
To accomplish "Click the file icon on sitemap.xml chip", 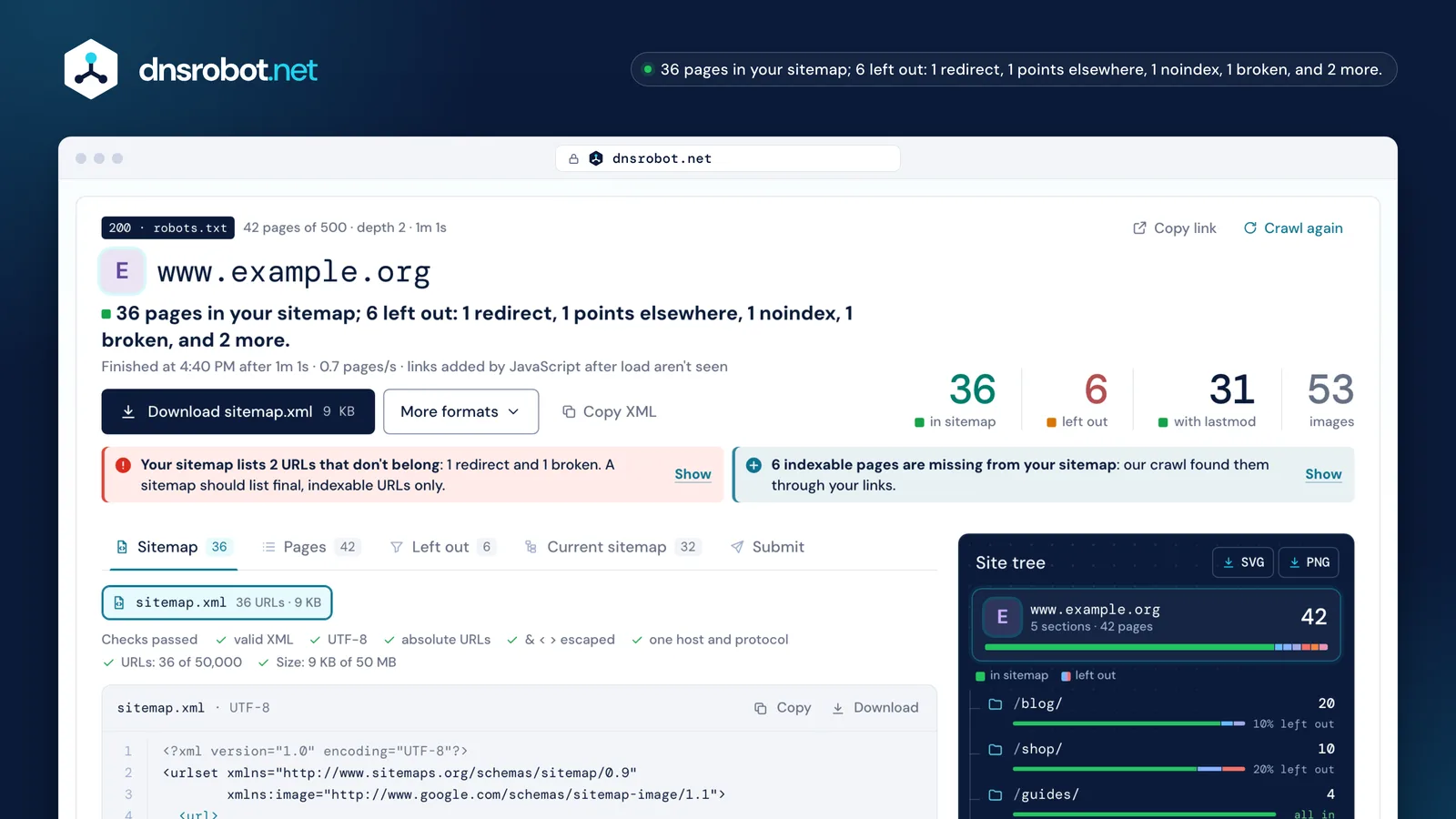I will pos(119,602).
